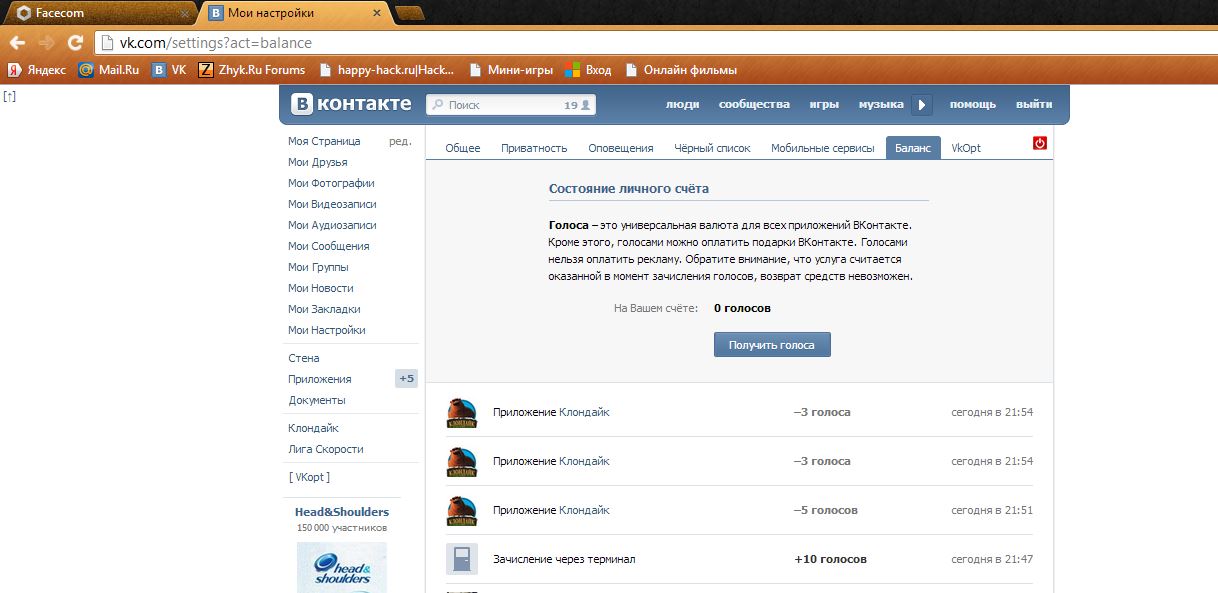Click the terminal deposit door icon
This screenshot has width=1218, height=593.
click(461, 559)
